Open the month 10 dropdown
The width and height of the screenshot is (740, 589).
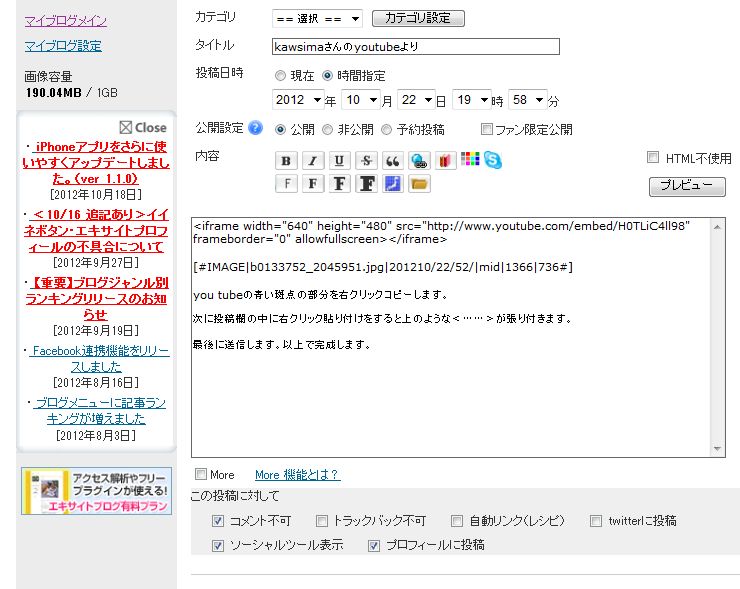361,100
